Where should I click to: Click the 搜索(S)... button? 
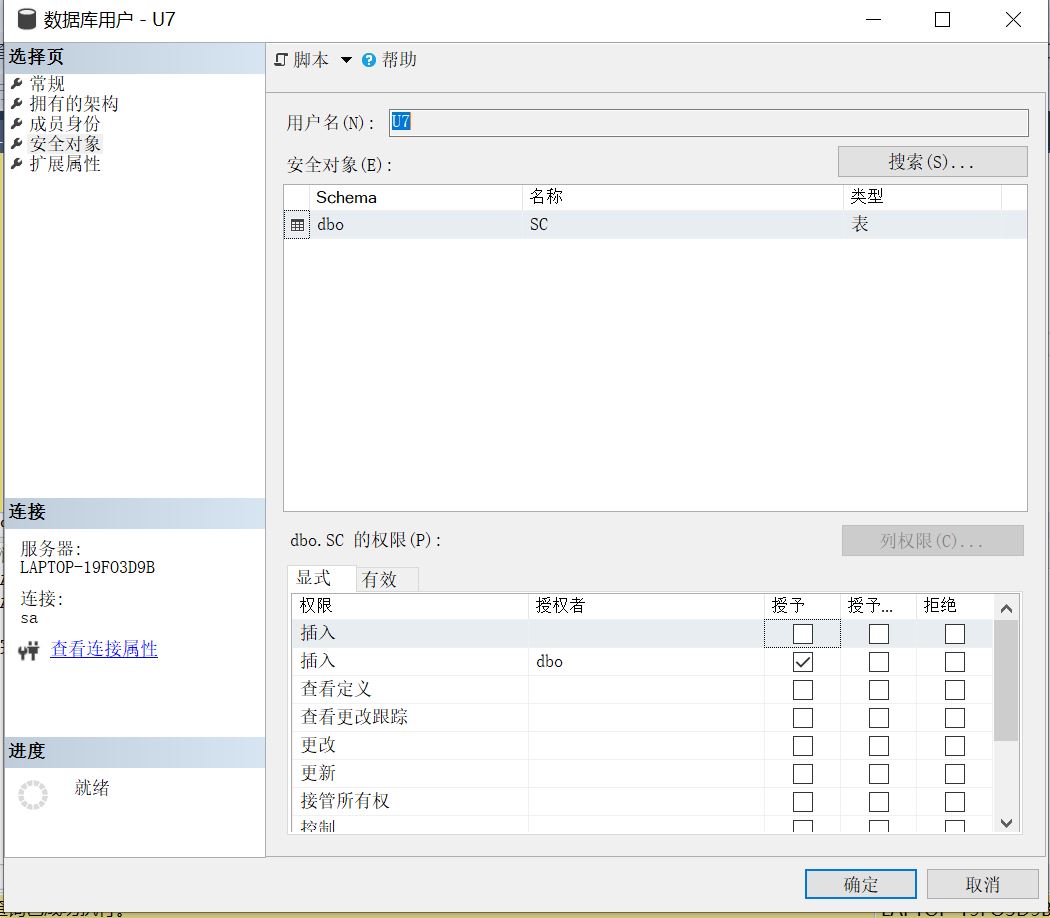[932, 161]
